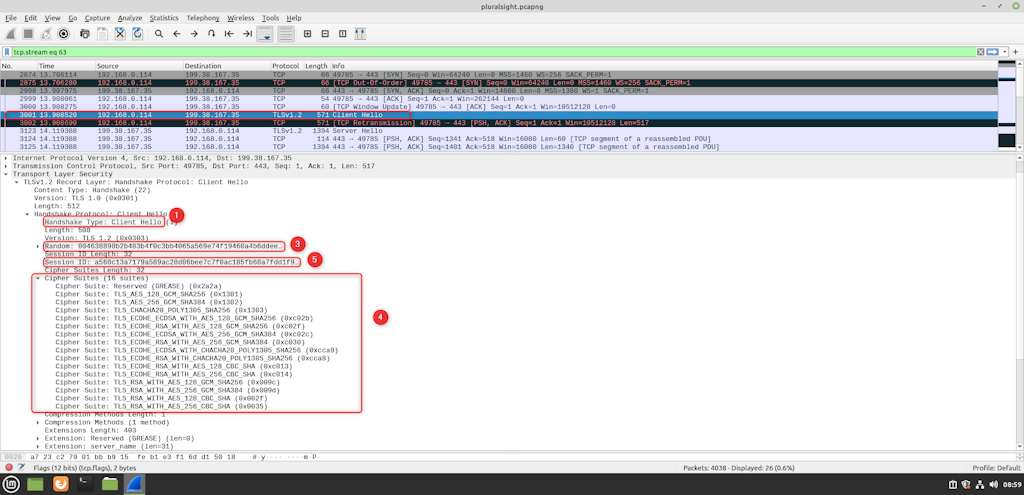Reload this capture file toolbar icon
Screen dimensions: 1024x495
[x=138, y=34]
